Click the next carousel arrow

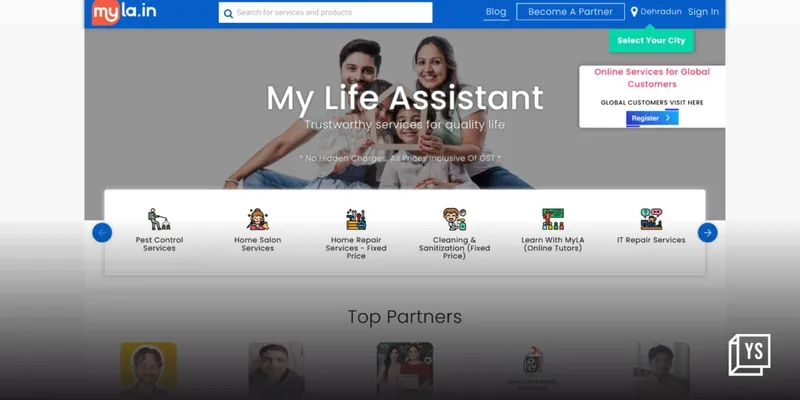[x=708, y=233]
